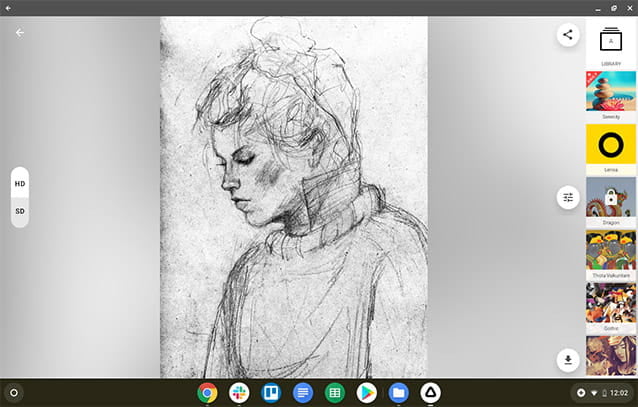Open the adjustment sliders settings icon

[568, 197]
